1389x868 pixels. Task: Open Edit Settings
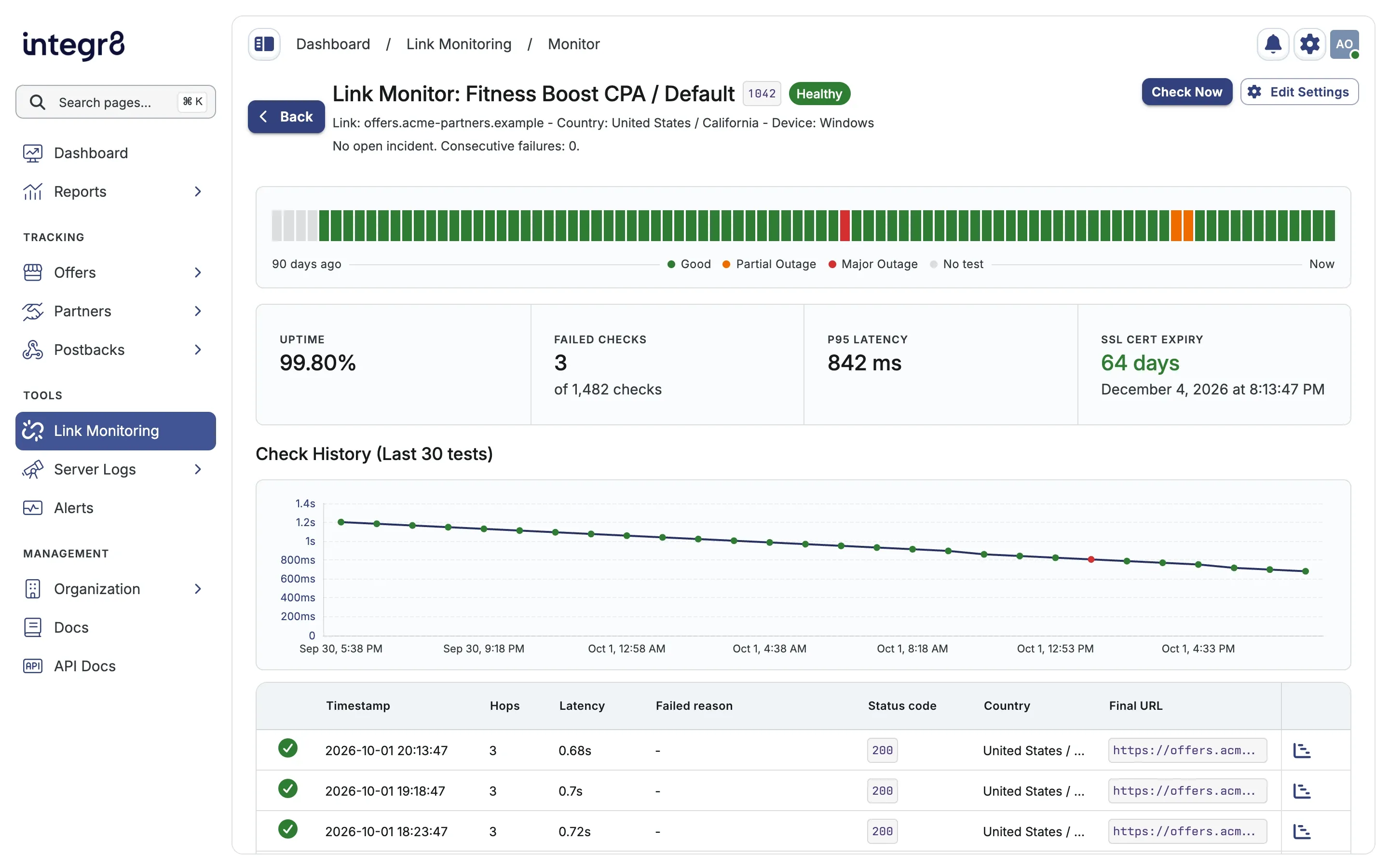[1299, 92]
